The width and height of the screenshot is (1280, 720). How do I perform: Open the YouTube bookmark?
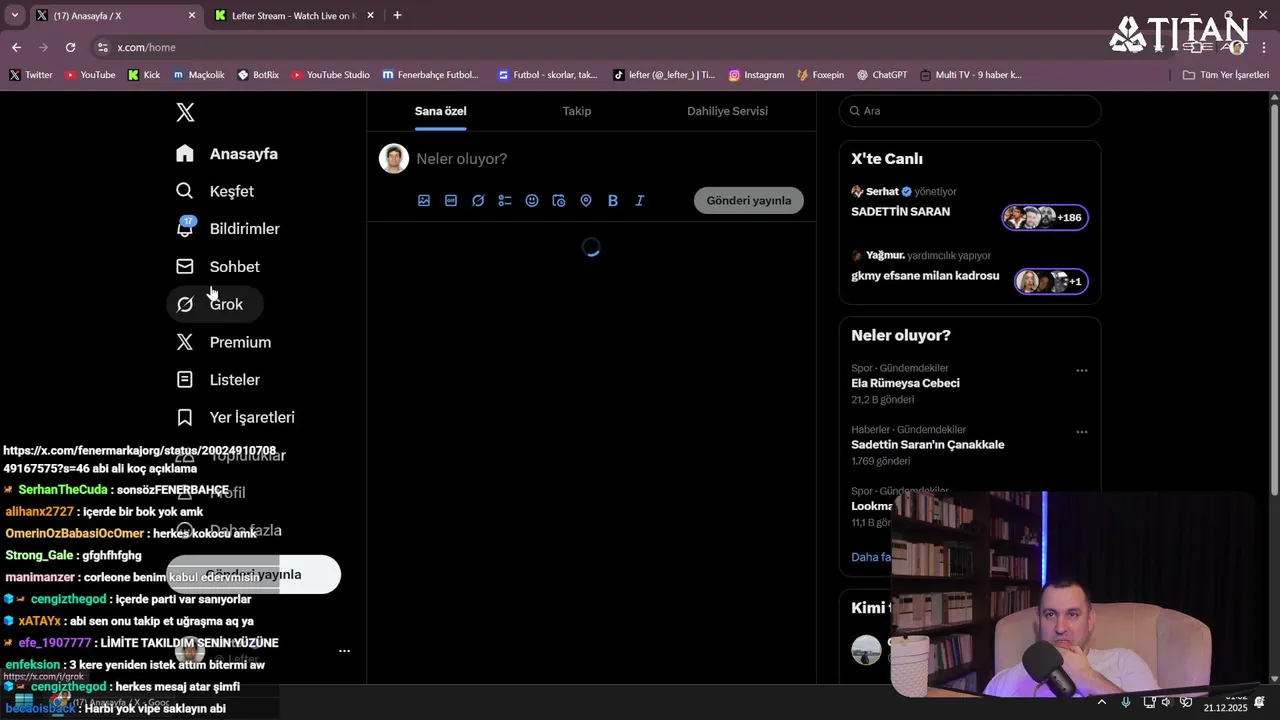[x=90, y=75]
